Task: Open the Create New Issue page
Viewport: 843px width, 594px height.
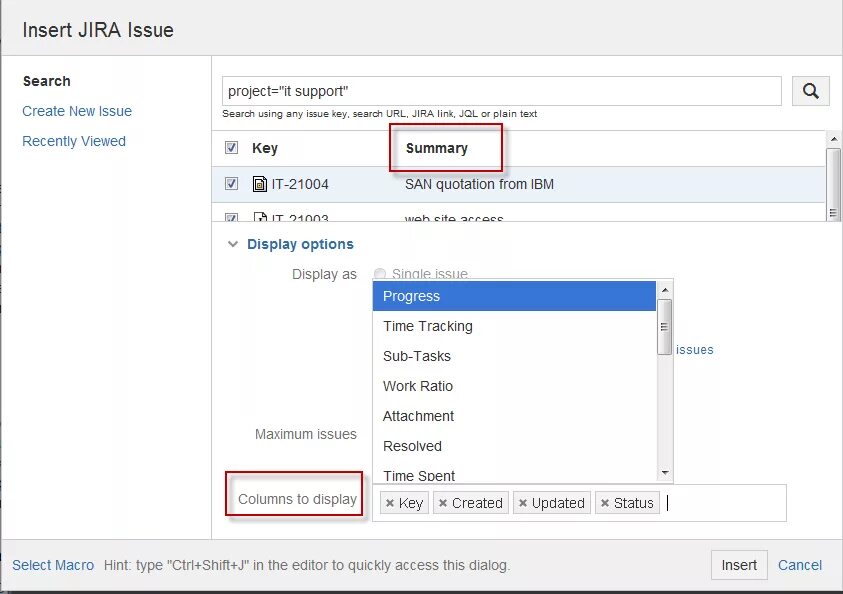Action: [x=77, y=111]
